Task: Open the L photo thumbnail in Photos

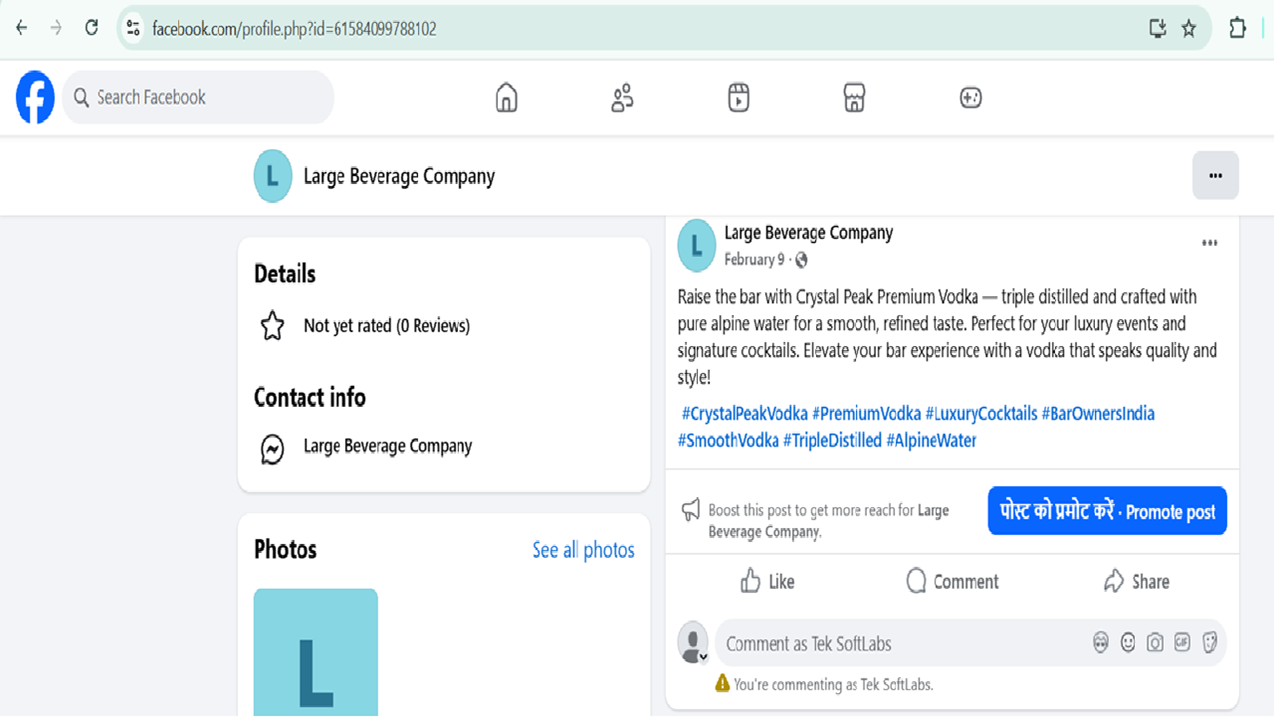Action: point(315,652)
